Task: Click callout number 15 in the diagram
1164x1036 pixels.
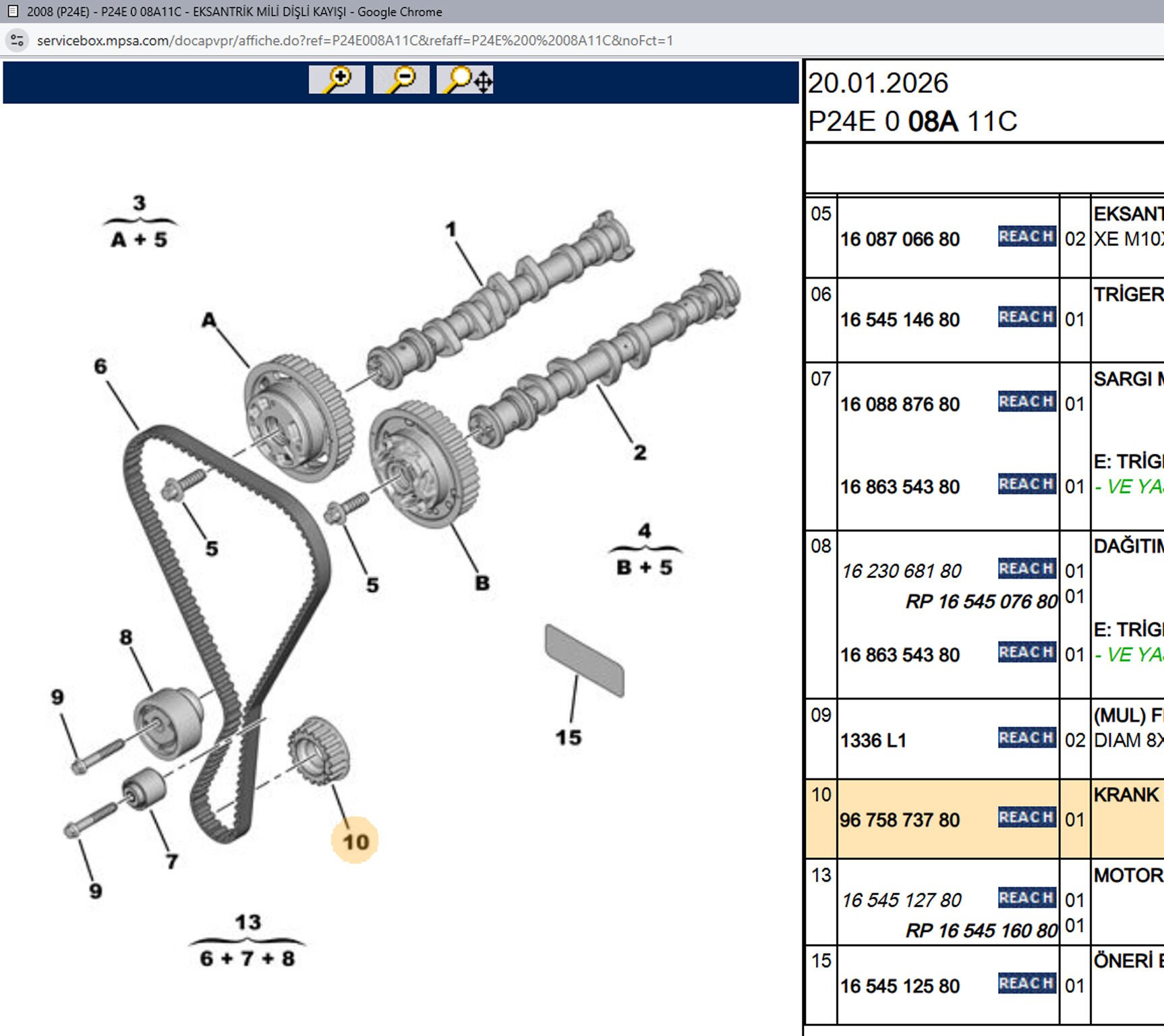Action: [x=568, y=737]
